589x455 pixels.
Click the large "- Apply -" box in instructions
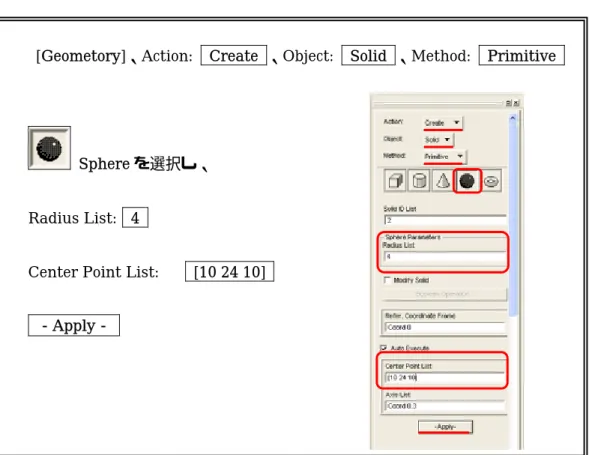click(74, 325)
